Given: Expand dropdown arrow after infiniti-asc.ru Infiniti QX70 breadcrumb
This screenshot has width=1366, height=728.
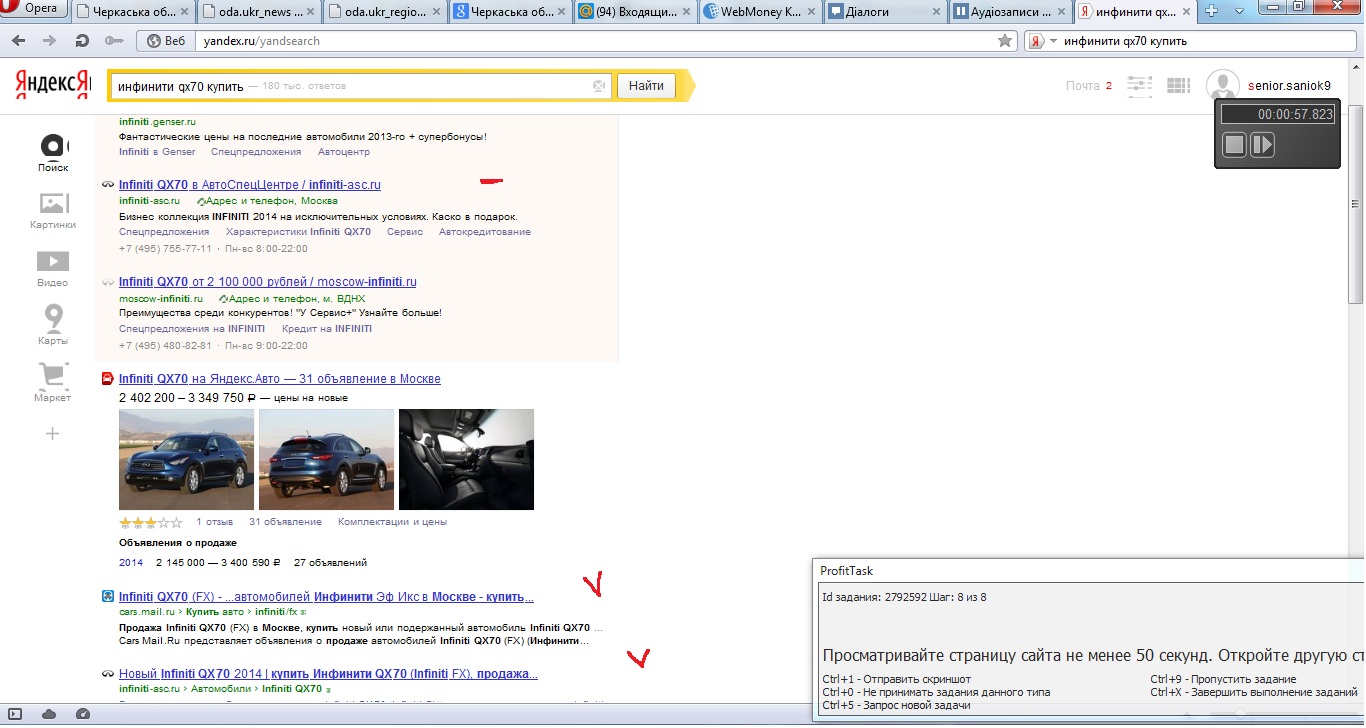Looking at the screenshot, I should [x=328, y=689].
